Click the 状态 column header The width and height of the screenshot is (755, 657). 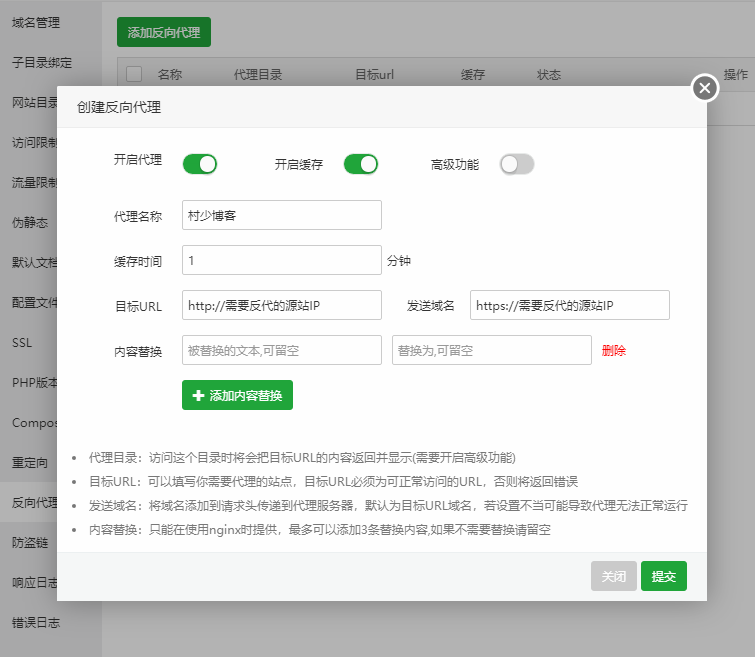pyautogui.click(x=549, y=74)
